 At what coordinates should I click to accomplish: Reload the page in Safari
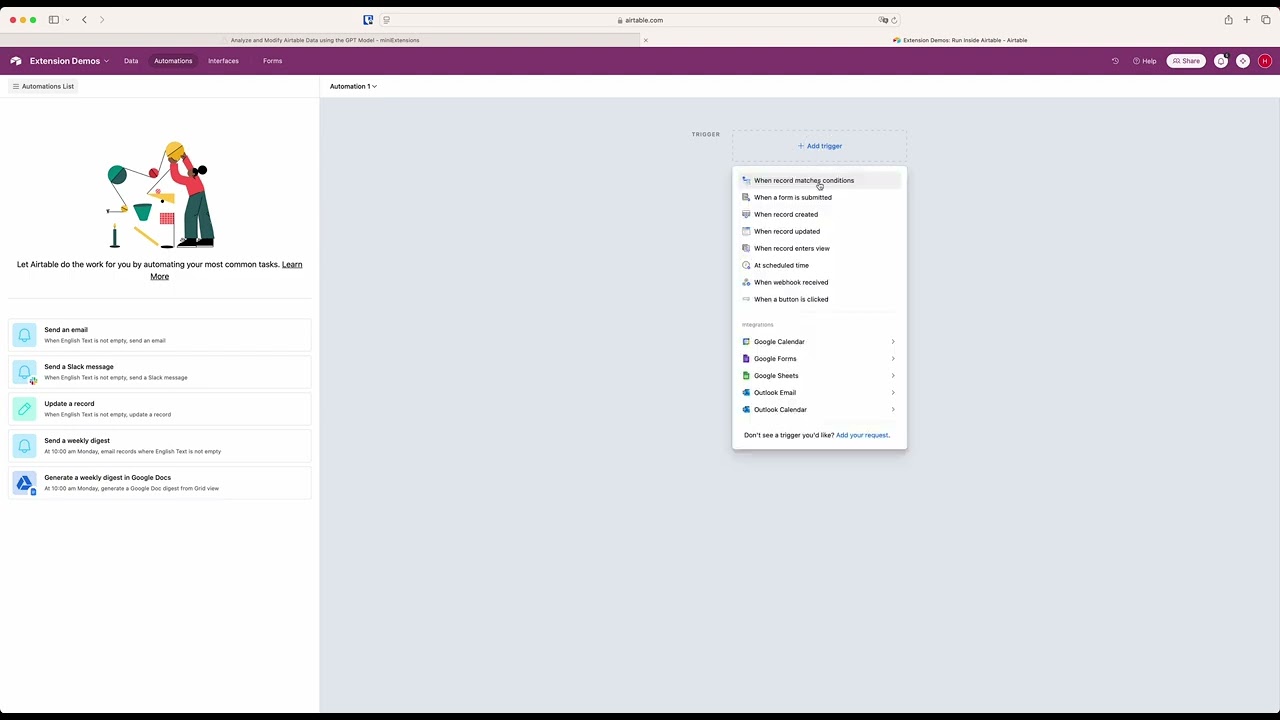coord(893,20)
